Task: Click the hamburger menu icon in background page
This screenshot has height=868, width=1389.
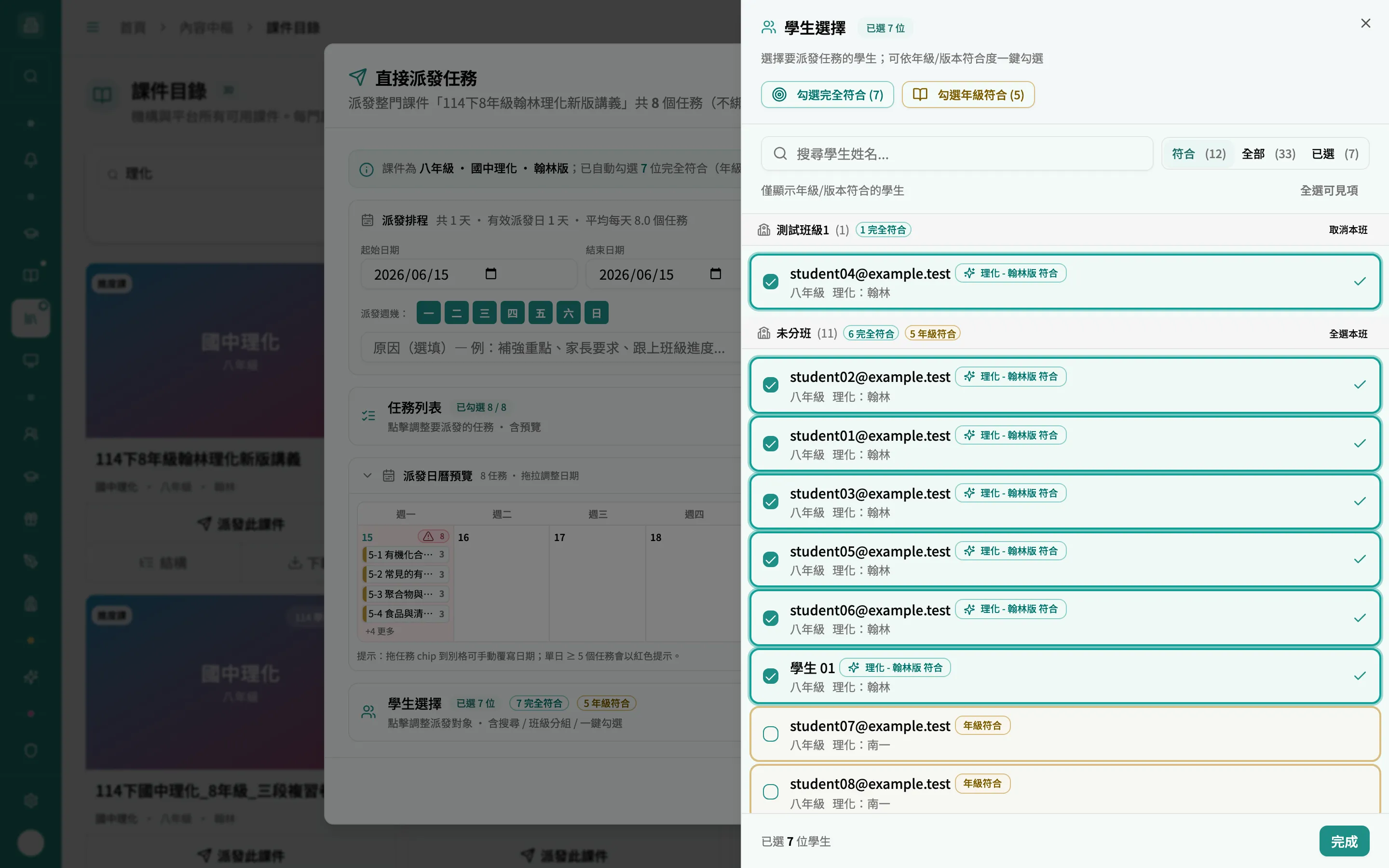Action: pos(93,27)
